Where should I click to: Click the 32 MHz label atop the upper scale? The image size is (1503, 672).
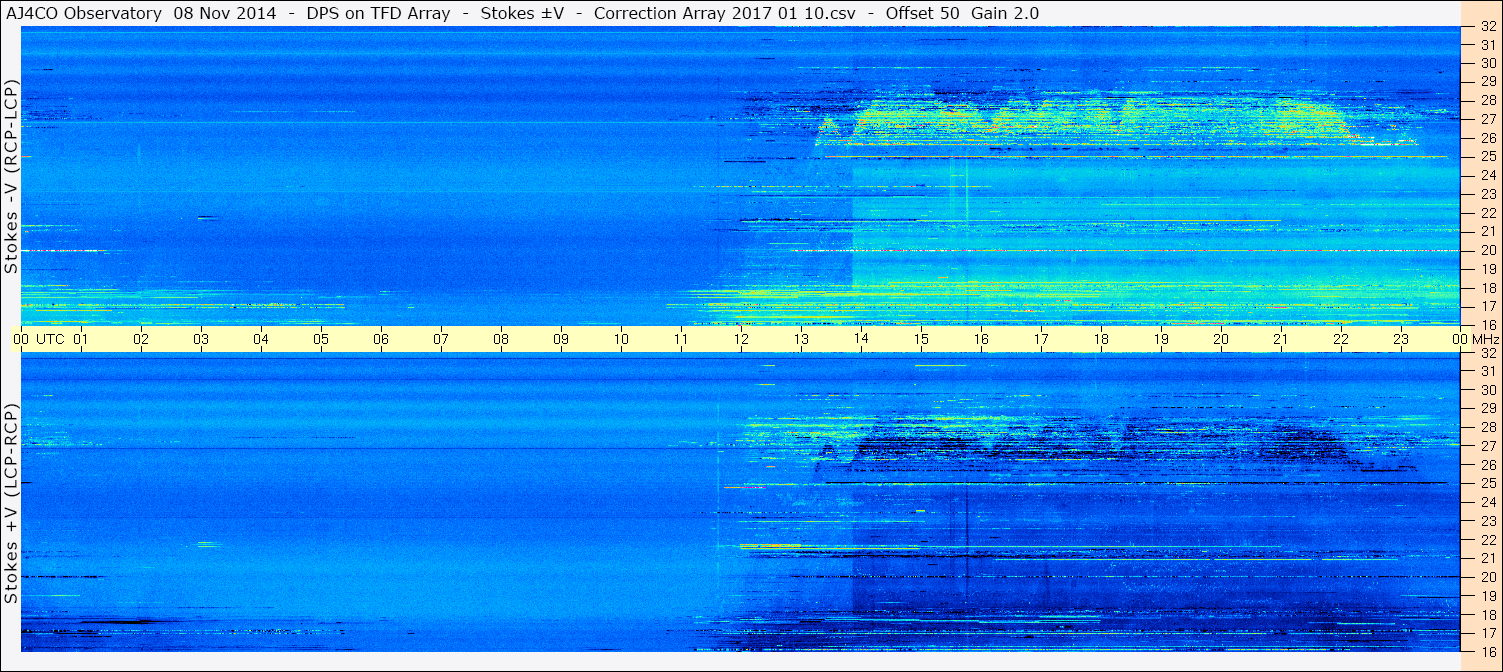pyautogui.click(x=1487, y=27)
